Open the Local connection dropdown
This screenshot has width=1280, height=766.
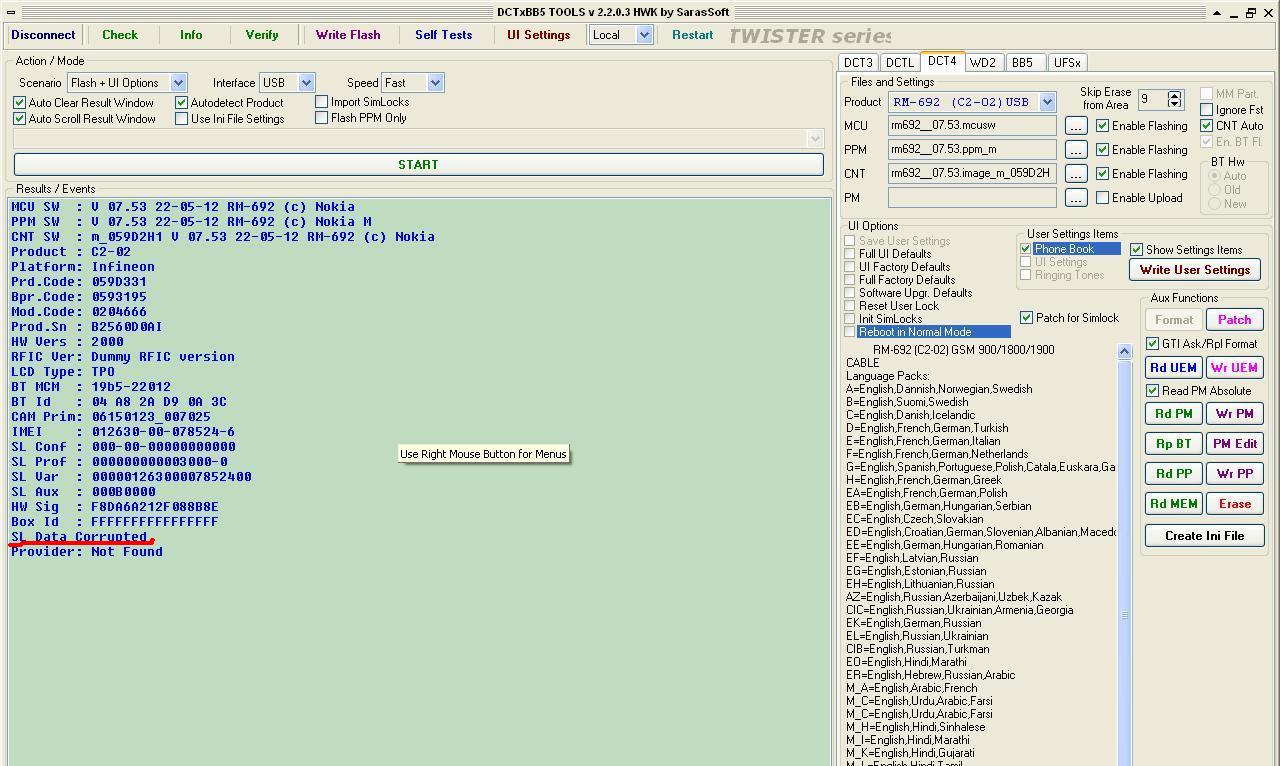click(x=621, y=35)
